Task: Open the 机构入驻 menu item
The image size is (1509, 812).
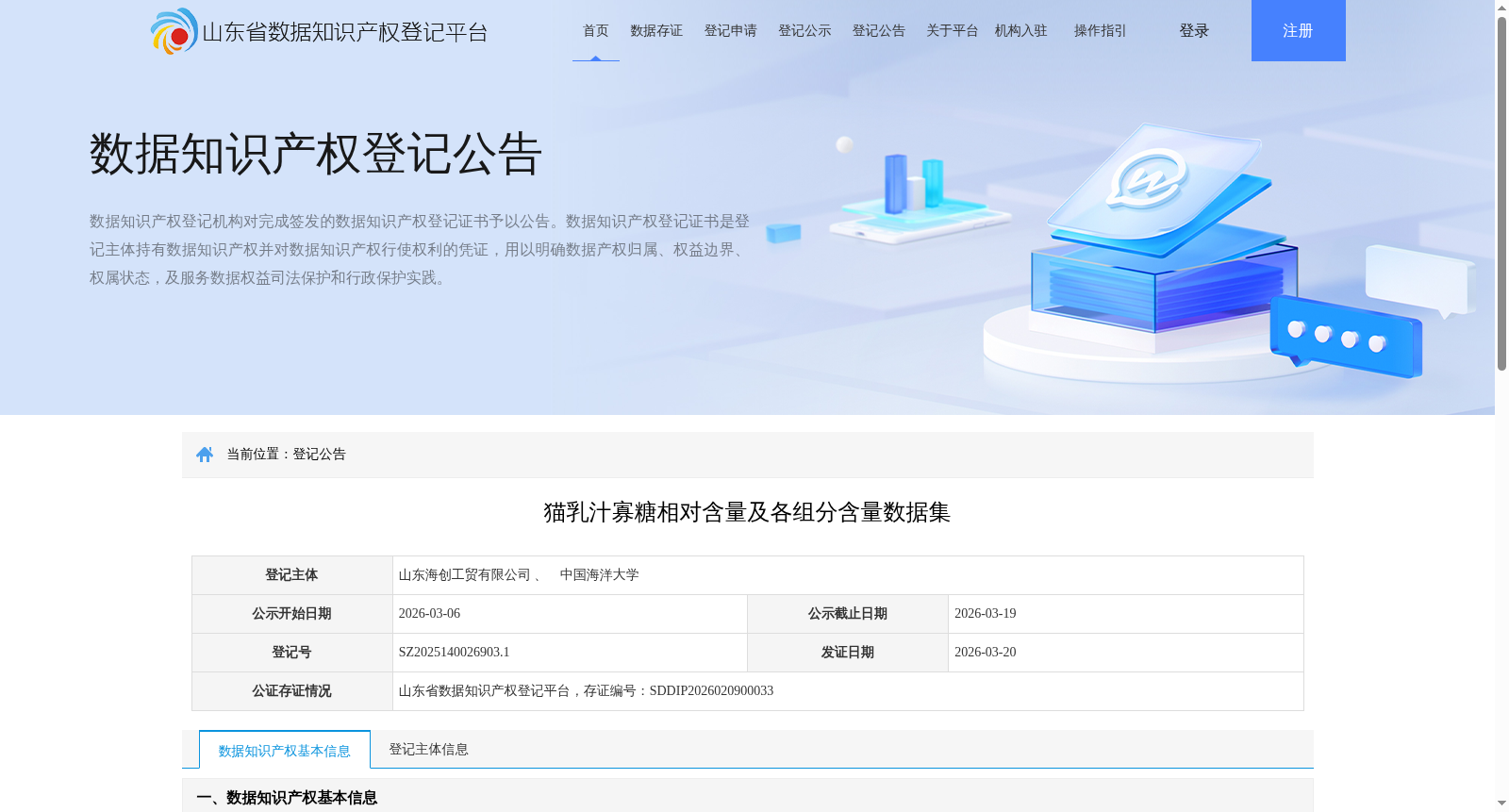Action: coord(1021,31)
